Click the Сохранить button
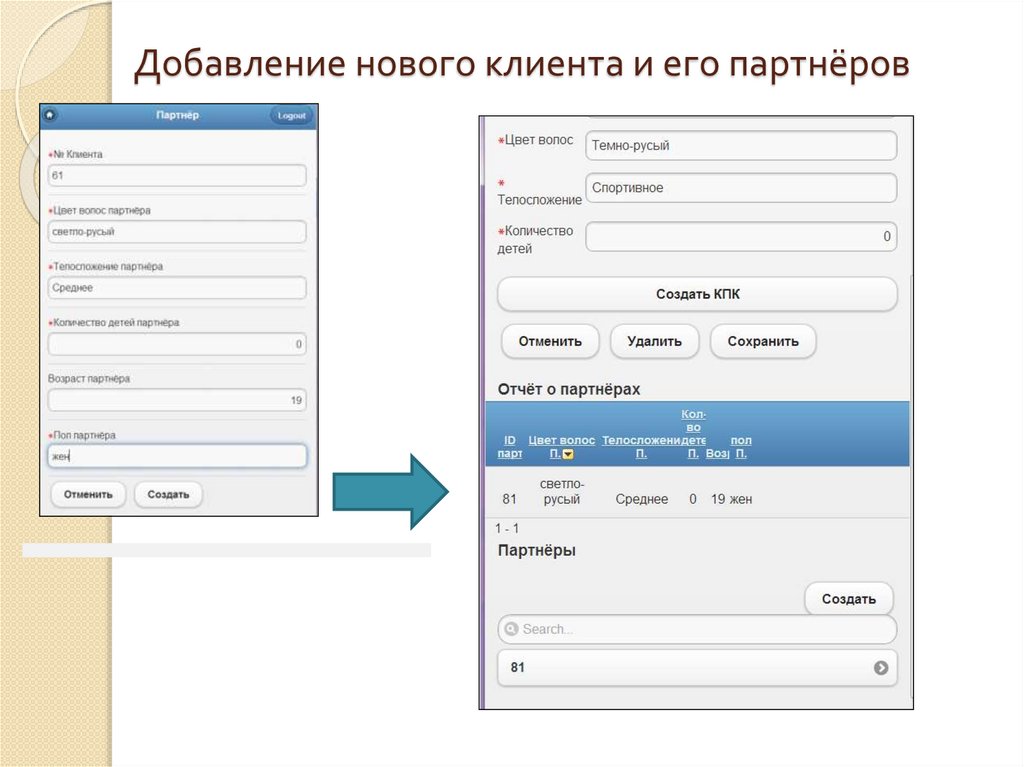 coord(762,341)
